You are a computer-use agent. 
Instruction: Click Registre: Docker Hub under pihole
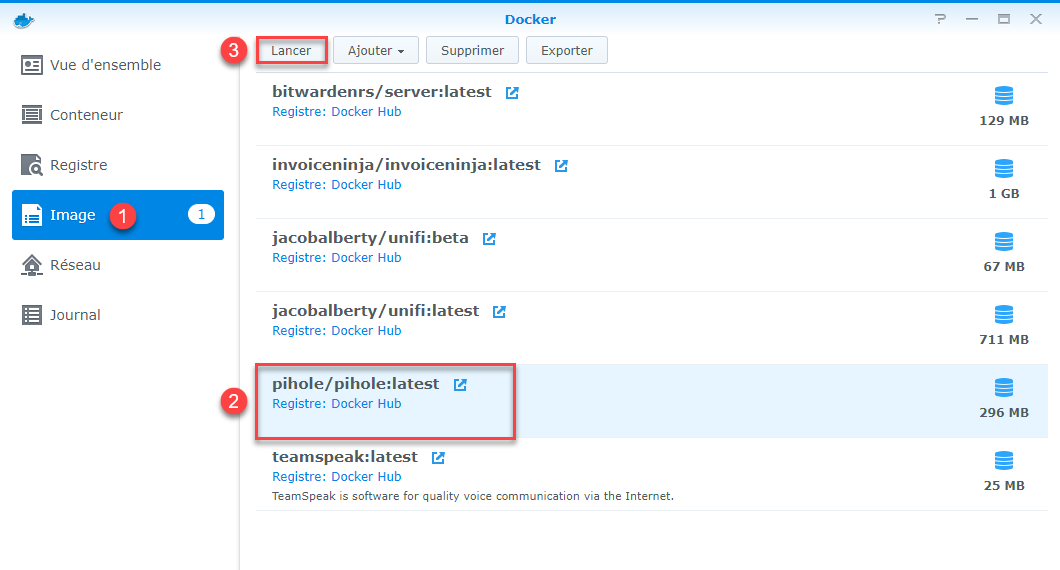coord(337,404)
